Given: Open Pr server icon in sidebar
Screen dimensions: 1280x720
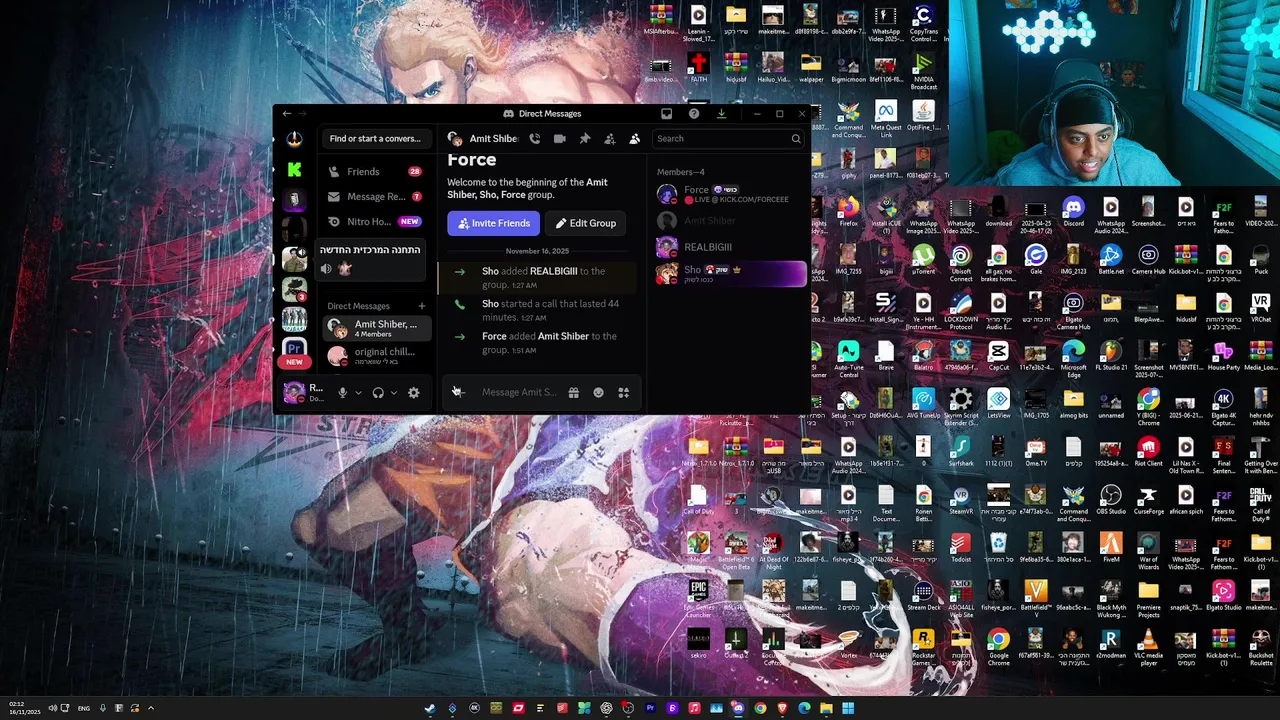Looking at the screenshot, I should 294,349.
